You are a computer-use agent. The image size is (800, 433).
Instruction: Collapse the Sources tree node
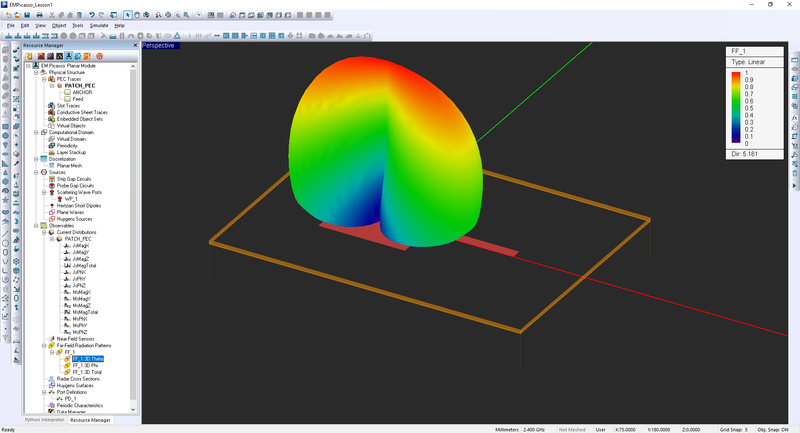click(36, 172)
